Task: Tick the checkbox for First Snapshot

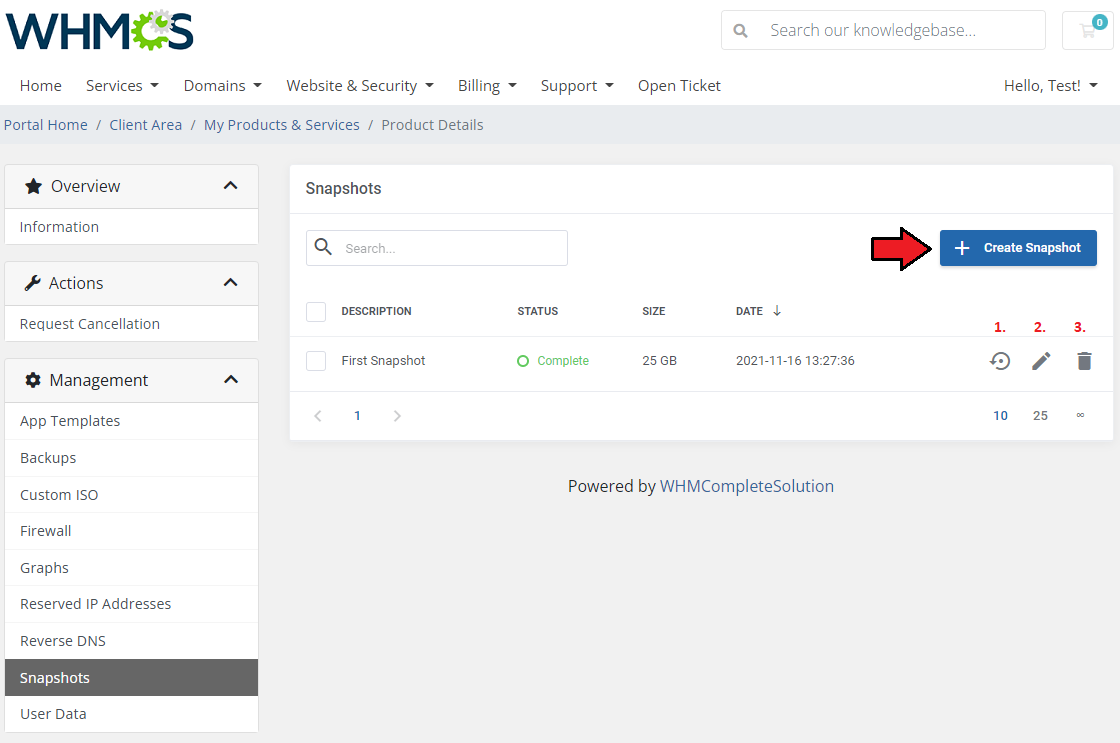Action: click(x=316, y=361)
